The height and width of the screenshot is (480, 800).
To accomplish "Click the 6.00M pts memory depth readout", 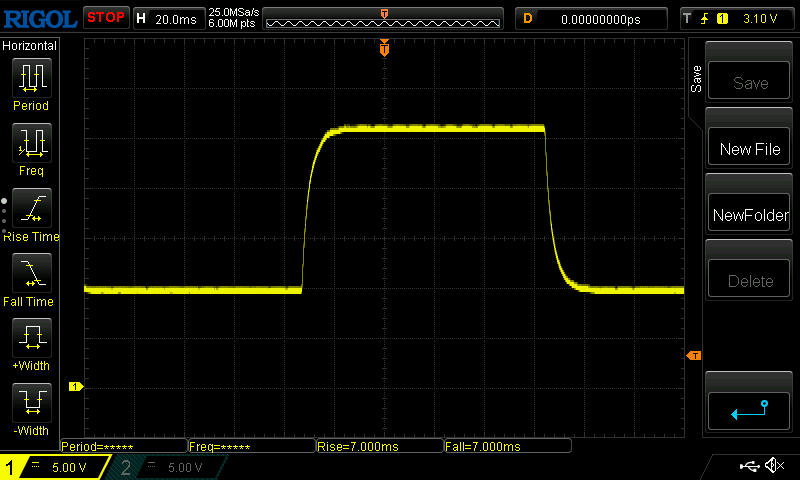I will click(232, 23).
